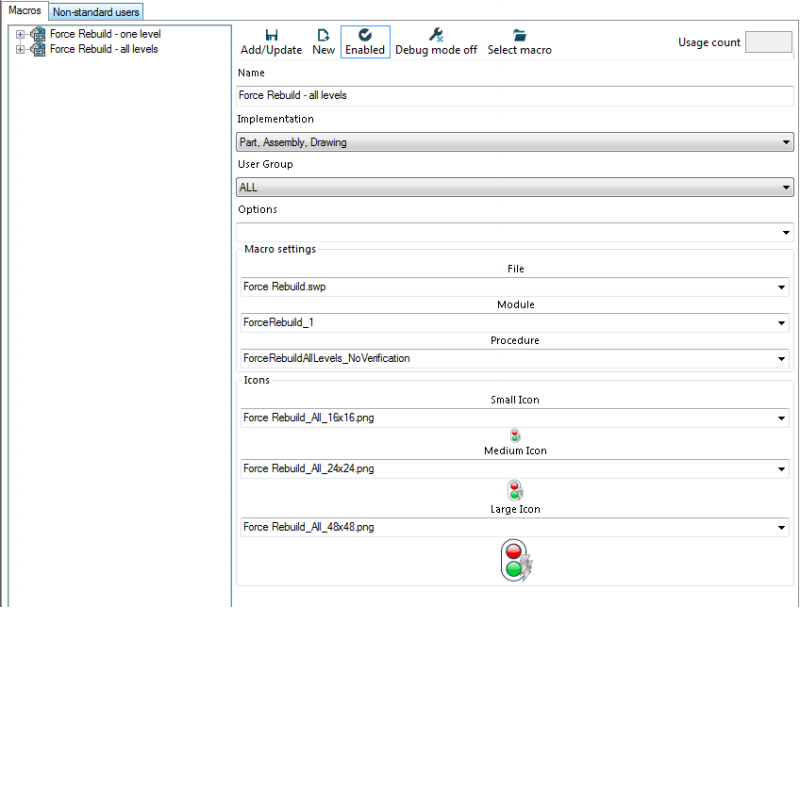Viewport: 800px width, 800px height.
Task: Click the Usage count field
Action: pos(768,42)
